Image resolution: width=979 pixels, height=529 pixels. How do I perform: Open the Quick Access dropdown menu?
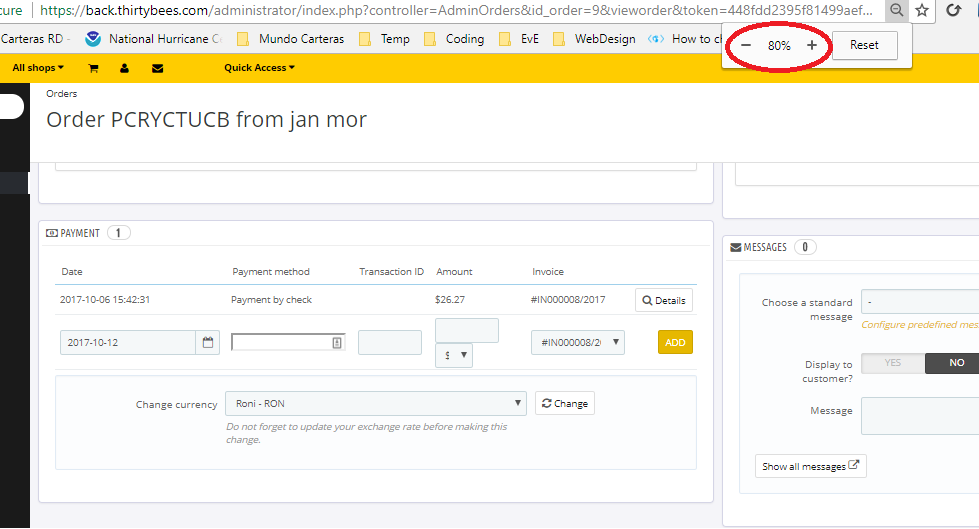(259, 68)
